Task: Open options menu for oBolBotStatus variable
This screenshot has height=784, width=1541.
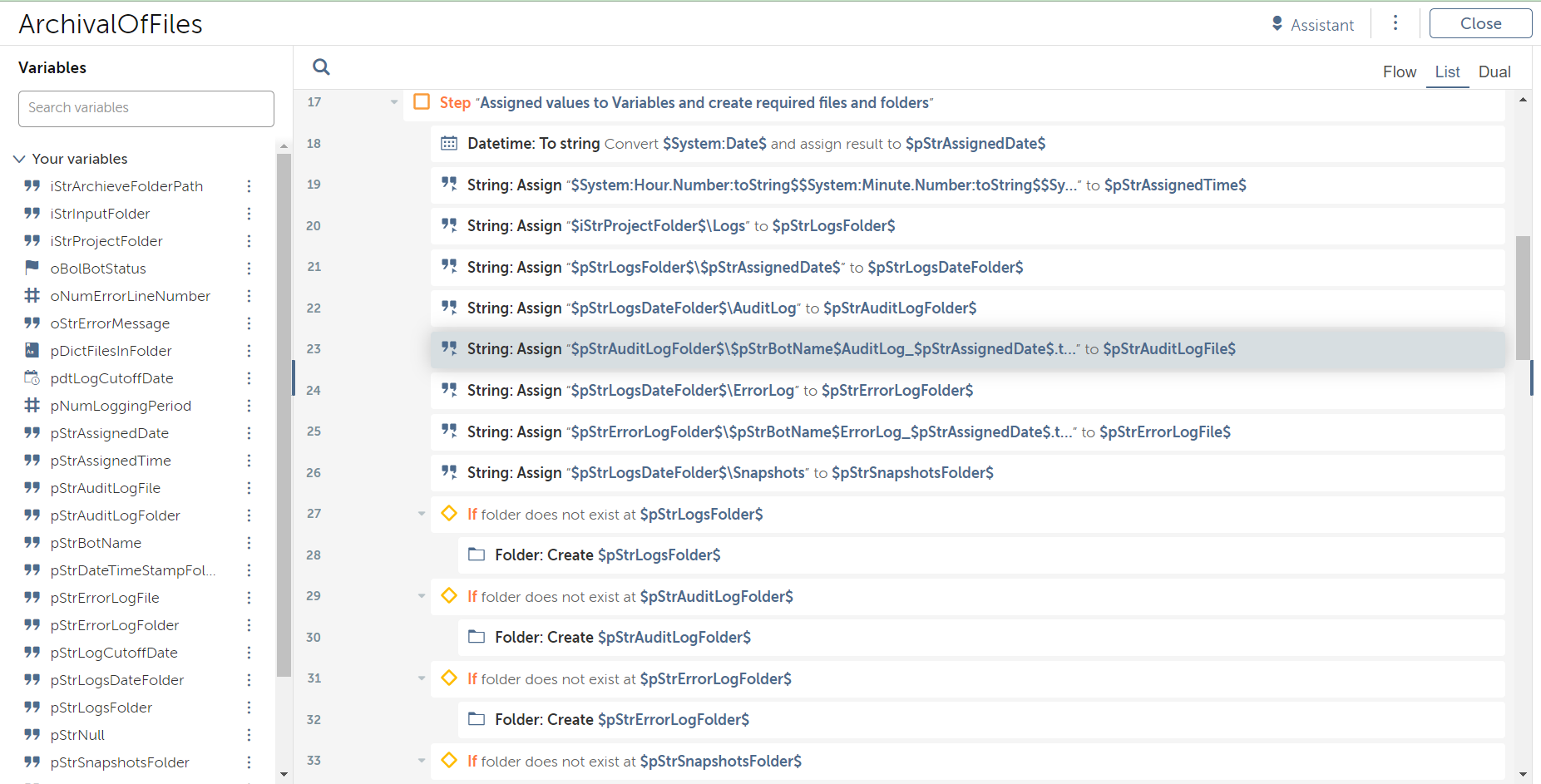Action: pyautogui.click(x=249, y=269)
